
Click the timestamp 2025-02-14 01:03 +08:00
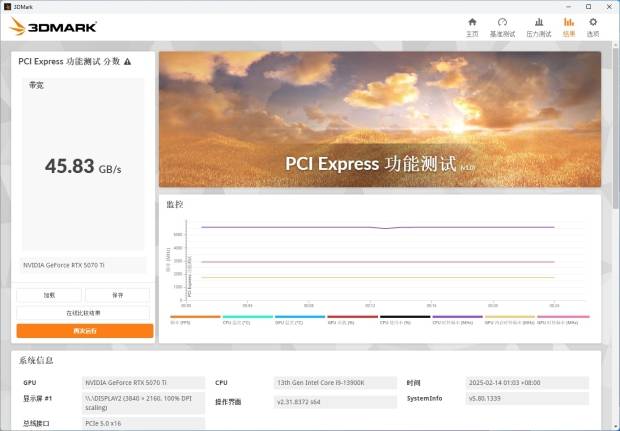click(527, 383)
